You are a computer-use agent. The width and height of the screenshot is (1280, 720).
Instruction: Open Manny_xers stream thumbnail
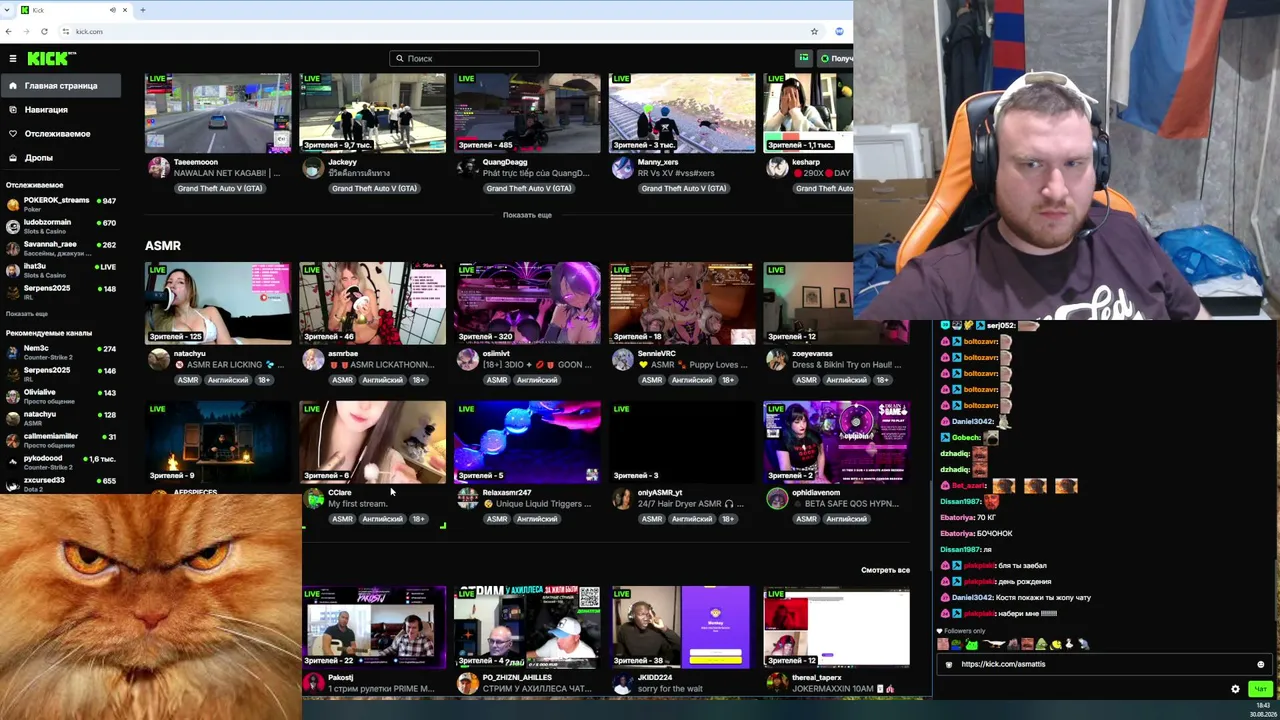tap(682, 113)
